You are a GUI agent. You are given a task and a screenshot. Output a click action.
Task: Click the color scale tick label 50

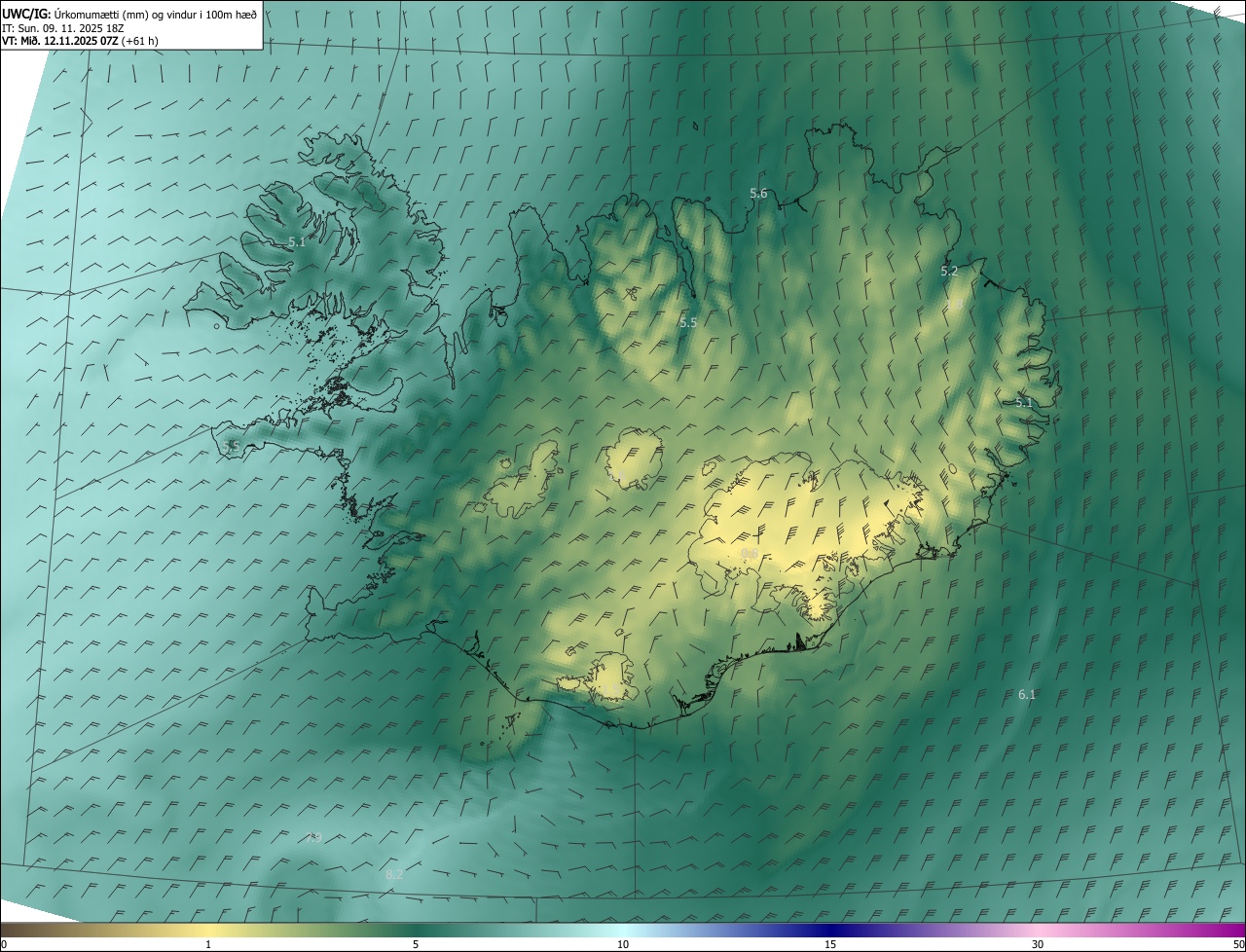[1238, 944]
